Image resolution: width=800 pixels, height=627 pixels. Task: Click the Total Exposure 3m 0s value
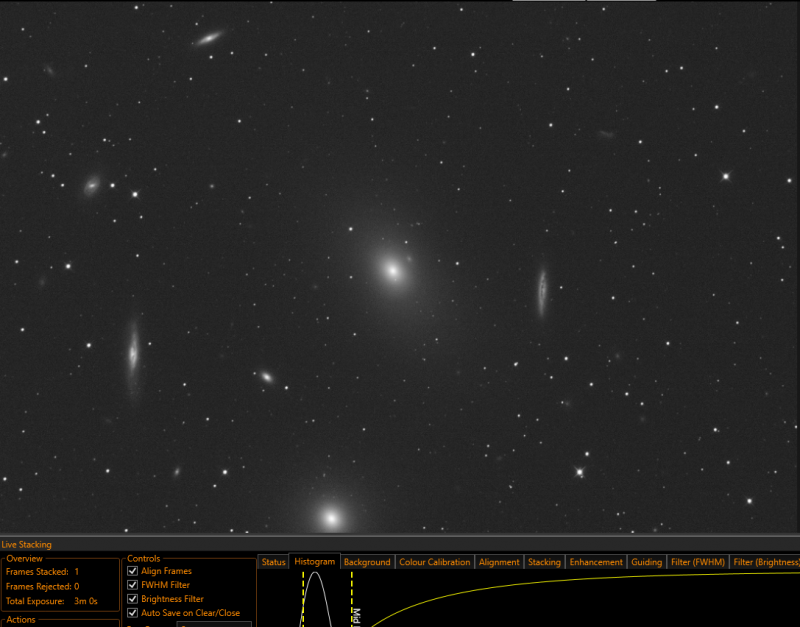pos(86,601)
